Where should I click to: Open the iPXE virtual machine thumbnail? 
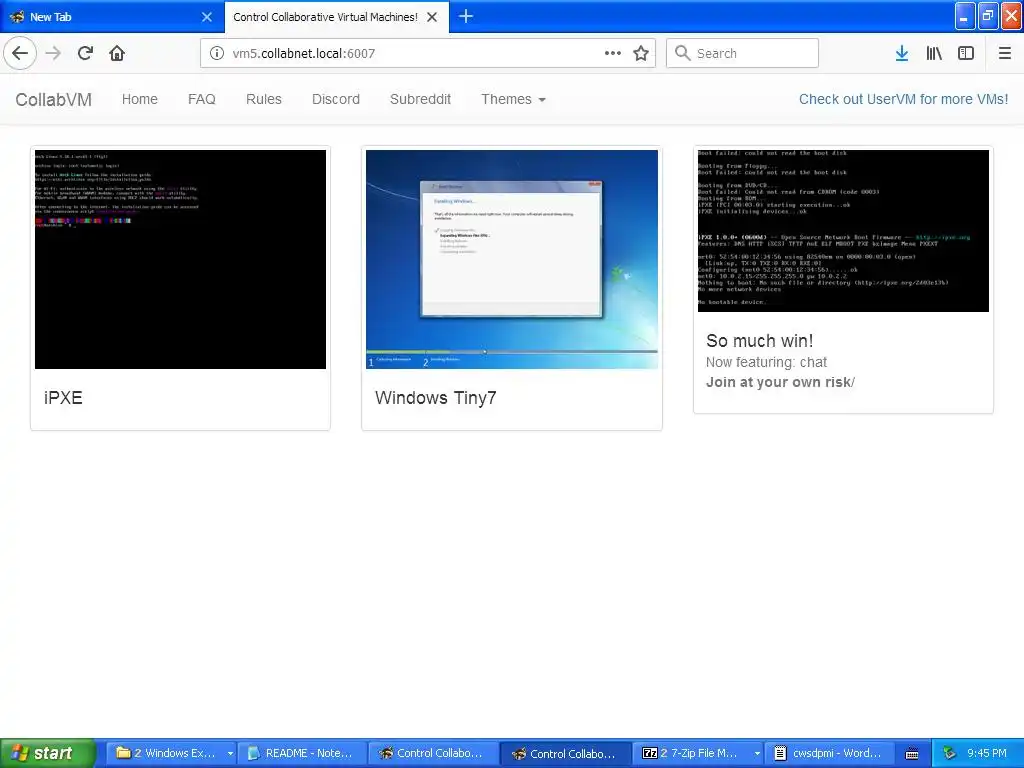click(x=180, y=259)
